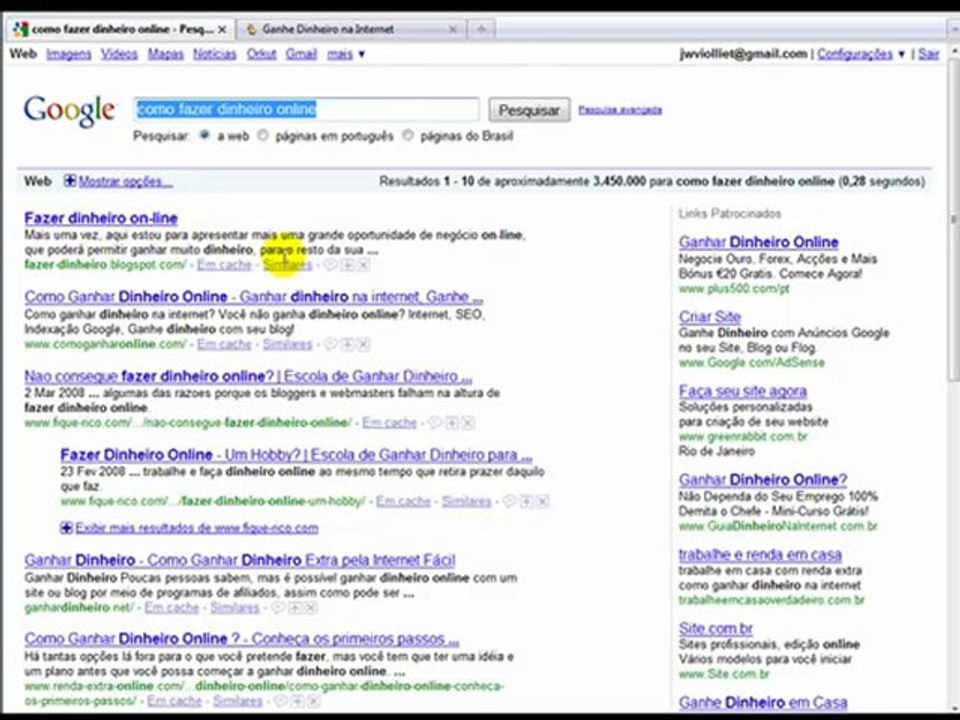The height and width of the screenshot is (720, 960).
Task: Remove the fazer-dinheiro.blogspot.com result
Action: click(x=363, y=264)
